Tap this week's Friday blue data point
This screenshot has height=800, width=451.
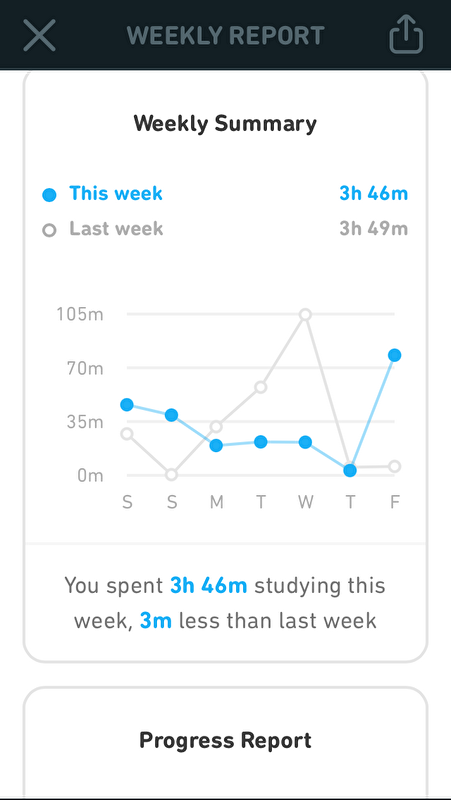[394, 355]
